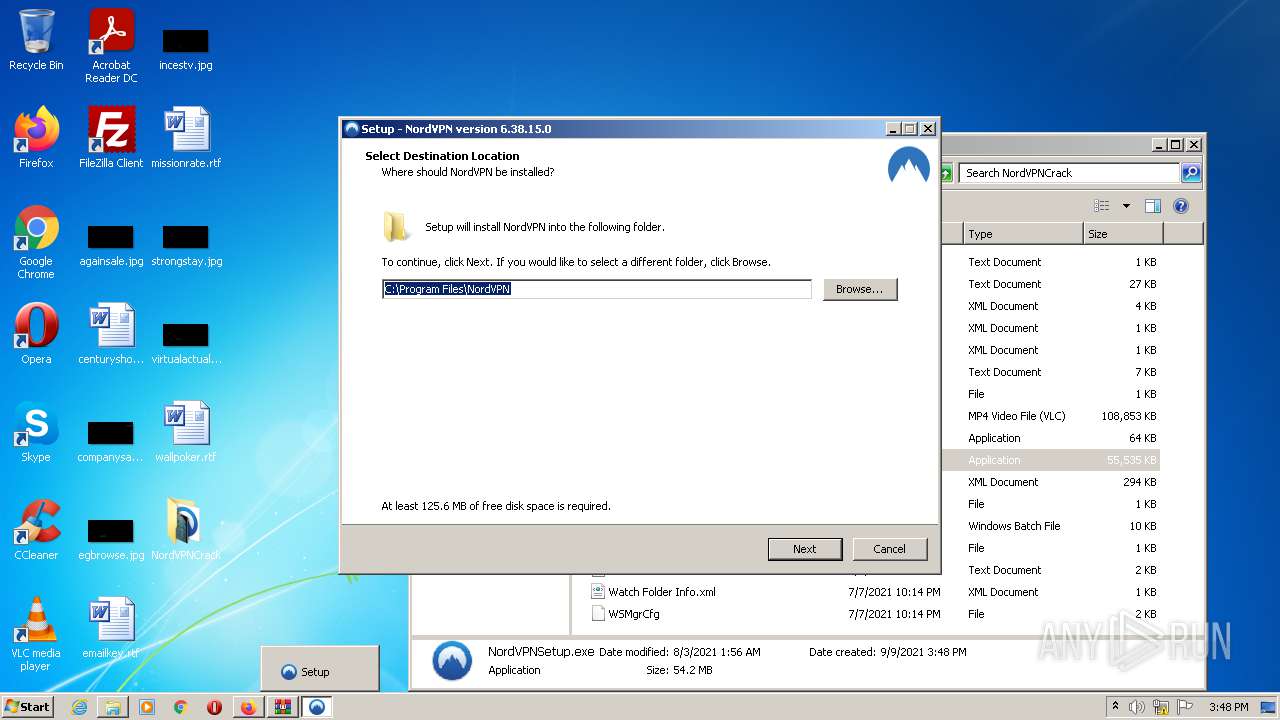Click Cancel in the NordVPN Setup
Screen dimensions: 1280x720
[889, 549]
